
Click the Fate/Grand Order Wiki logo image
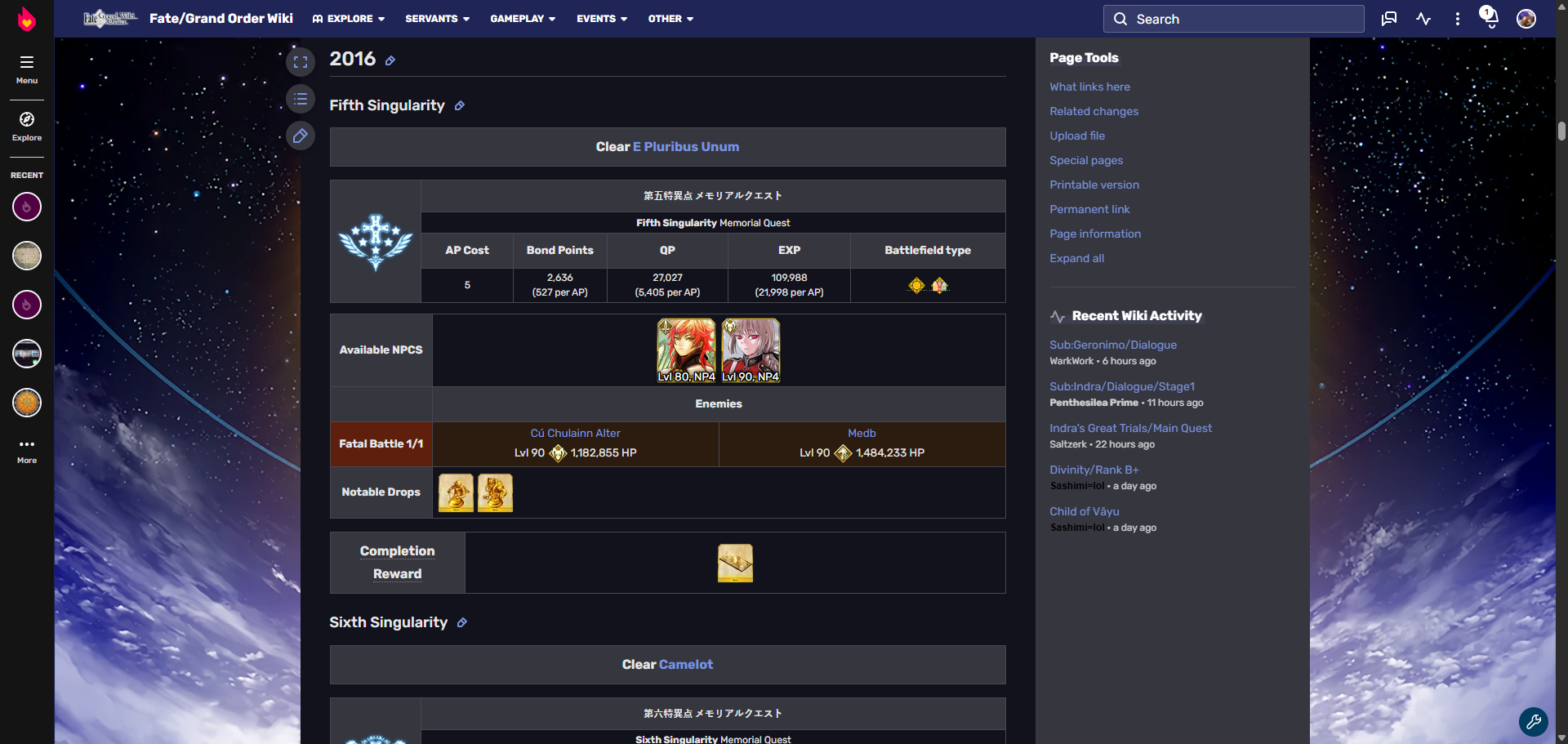tap(110, 18)
